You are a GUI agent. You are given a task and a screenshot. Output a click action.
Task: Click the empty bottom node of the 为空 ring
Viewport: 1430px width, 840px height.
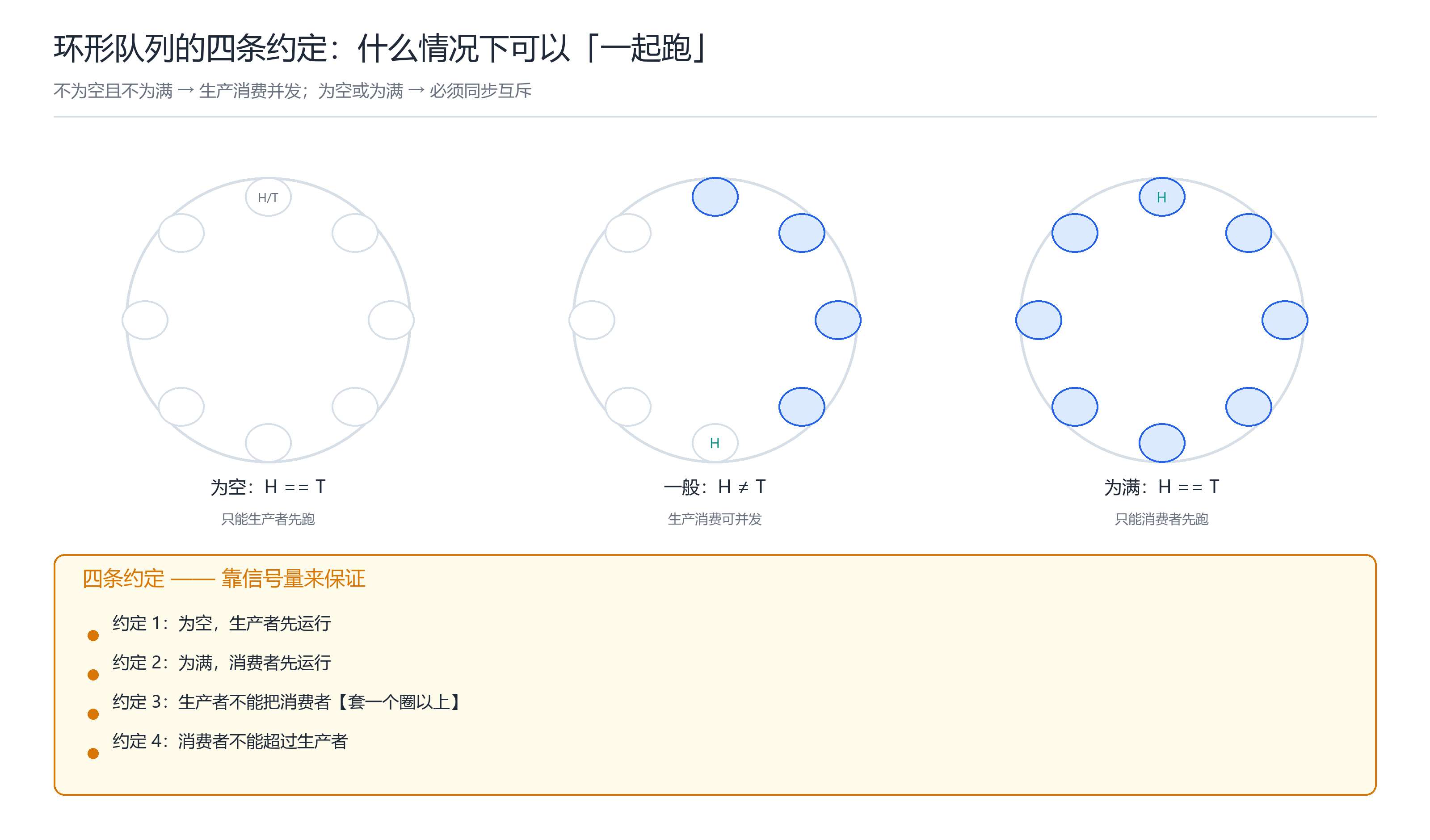click(x=269, y=443)
